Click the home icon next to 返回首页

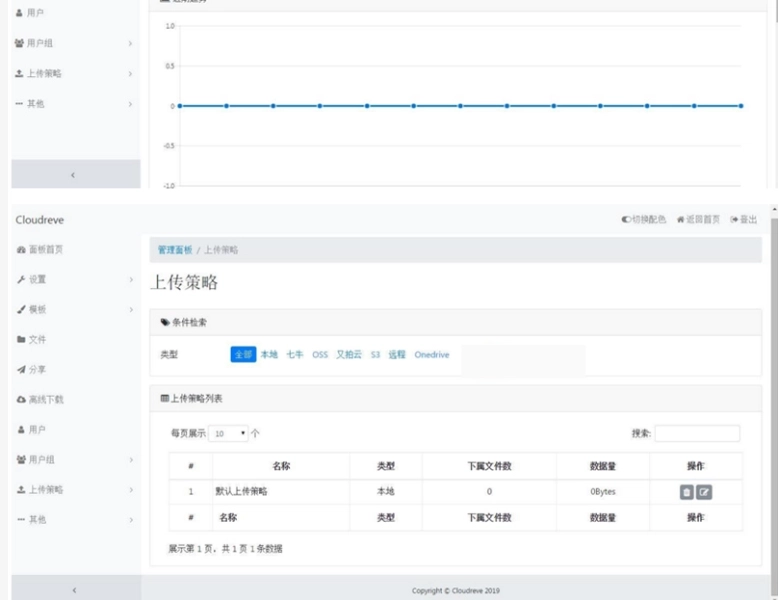[x=680, y=219]
